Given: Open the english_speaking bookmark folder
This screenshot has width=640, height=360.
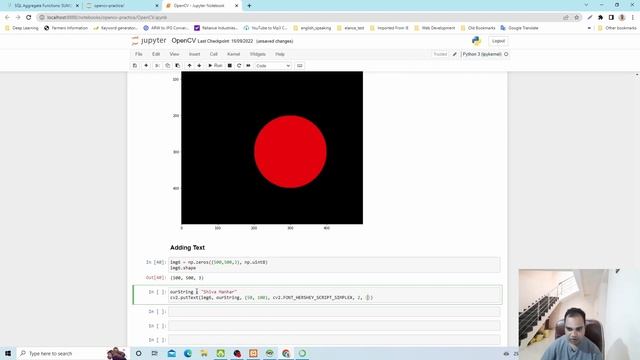Looking at the screenshot, I should click(312, 28).
